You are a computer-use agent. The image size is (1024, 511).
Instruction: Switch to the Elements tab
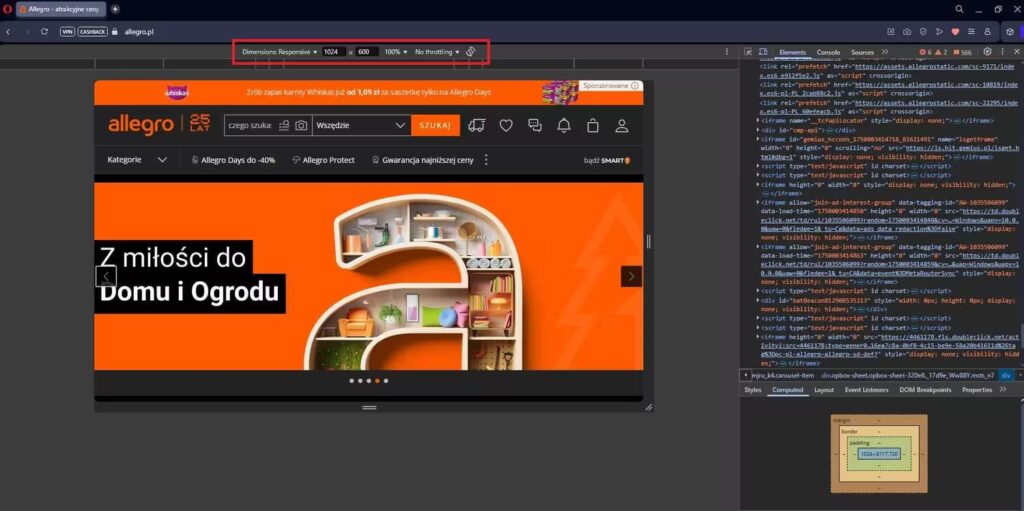point(792,52)
